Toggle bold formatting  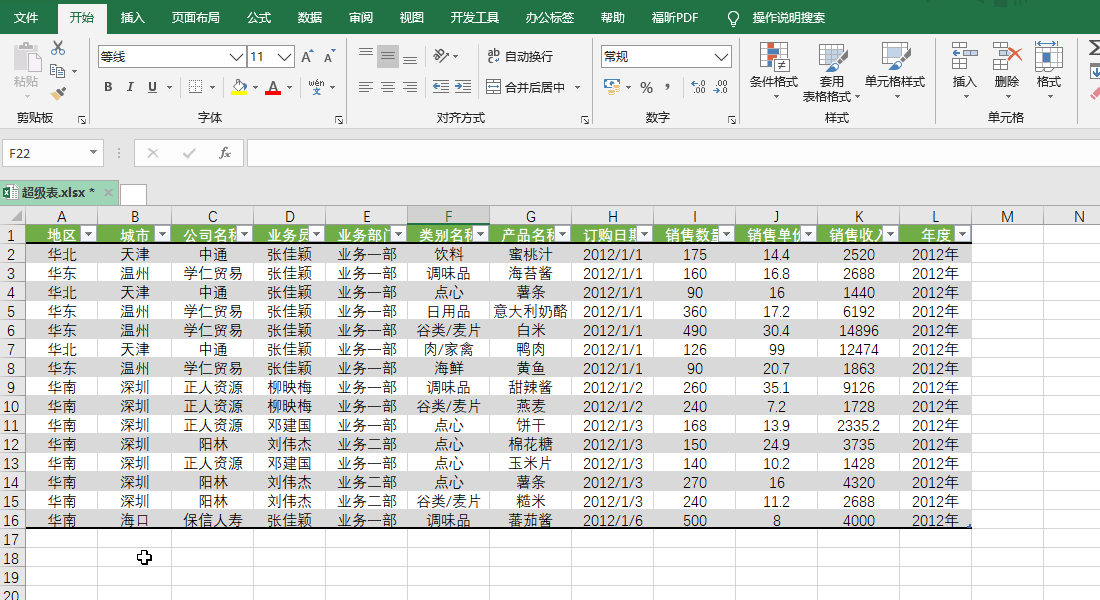107,87
